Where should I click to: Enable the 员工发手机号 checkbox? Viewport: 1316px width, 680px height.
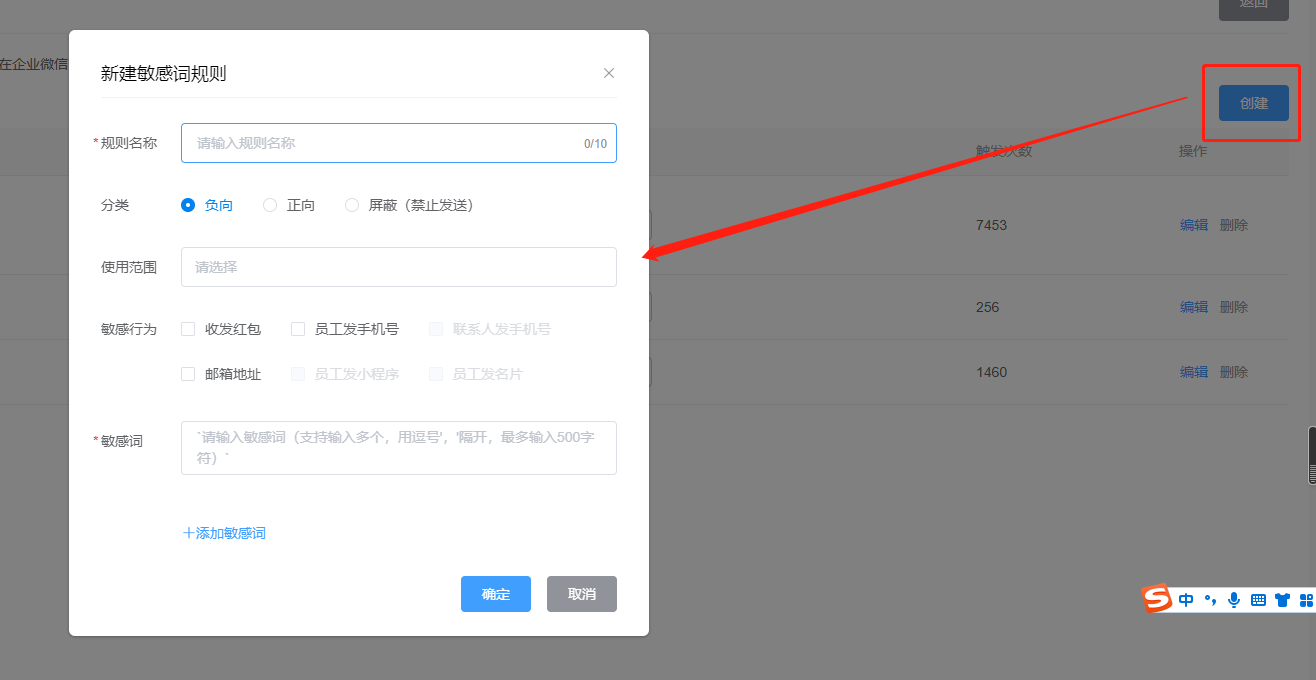pos(298,329)
